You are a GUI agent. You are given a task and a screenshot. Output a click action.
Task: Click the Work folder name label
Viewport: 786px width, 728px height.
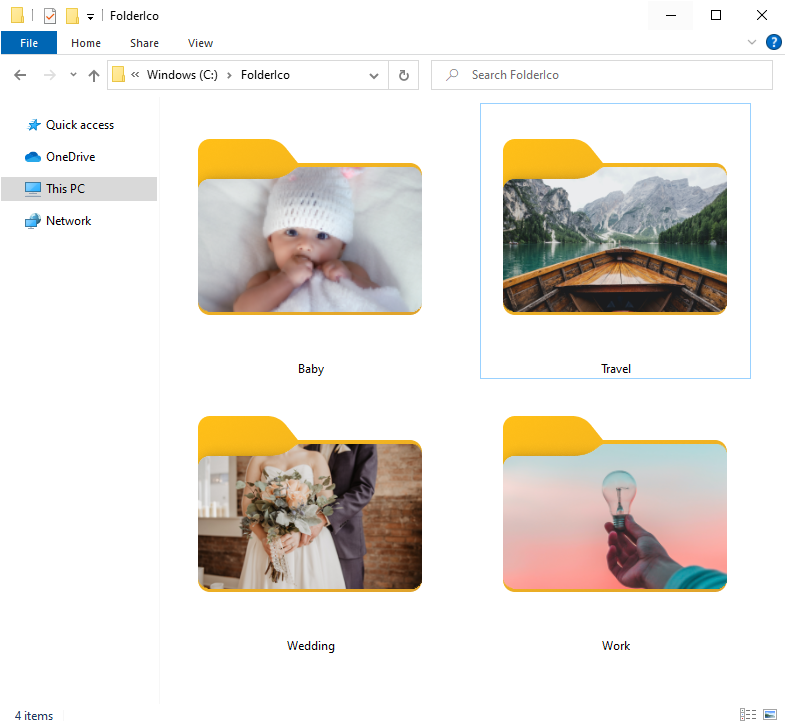tap(616, 646)
